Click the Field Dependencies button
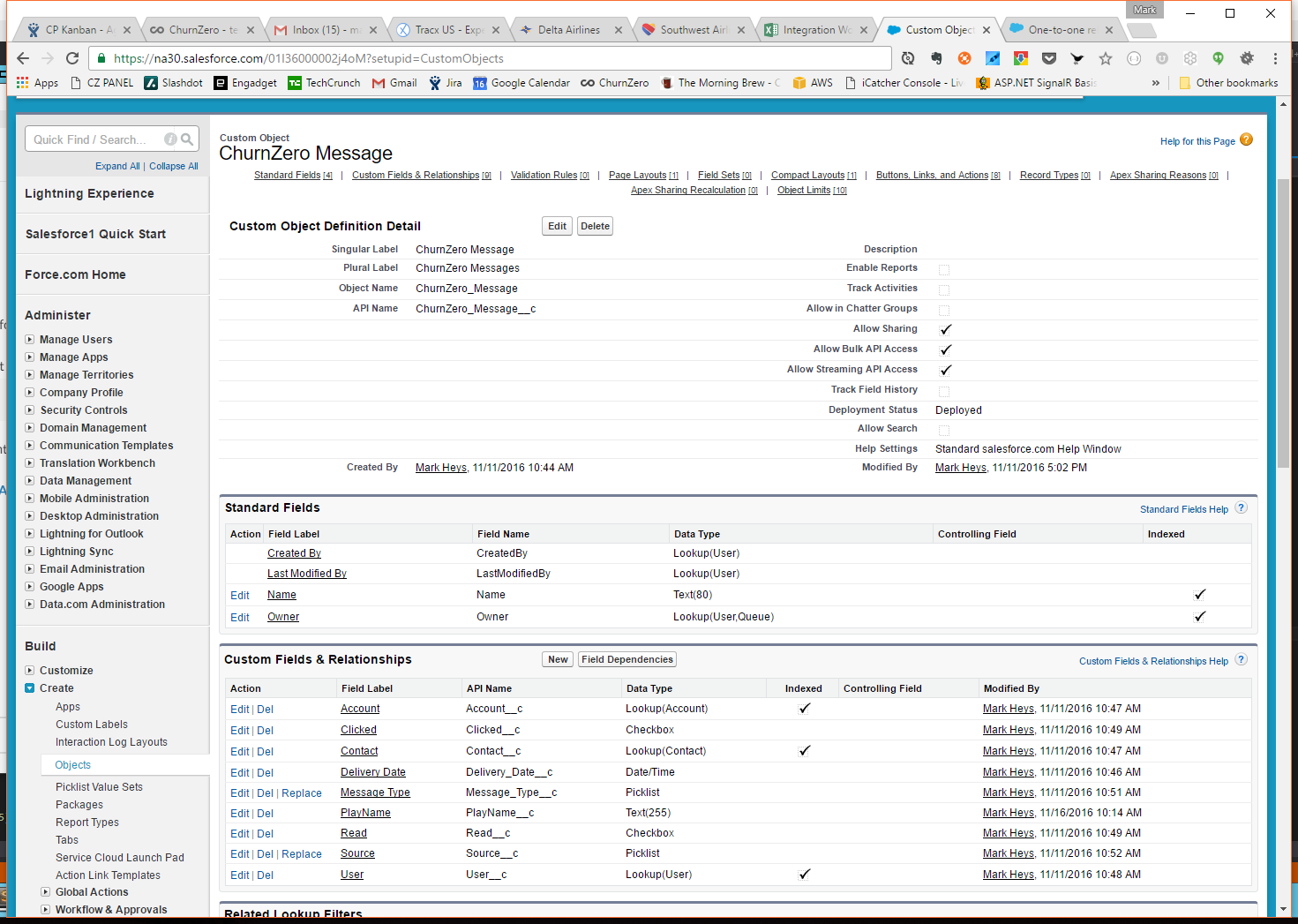The image size is (1298, 924). (627, 659)
